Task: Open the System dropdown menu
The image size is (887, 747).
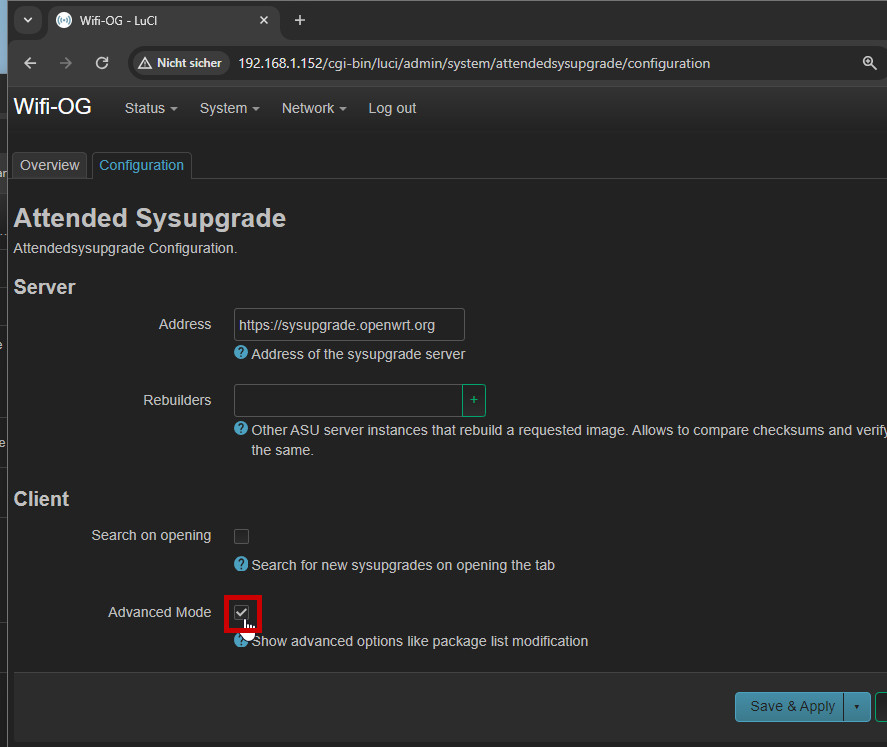Action: coord(229,108)
